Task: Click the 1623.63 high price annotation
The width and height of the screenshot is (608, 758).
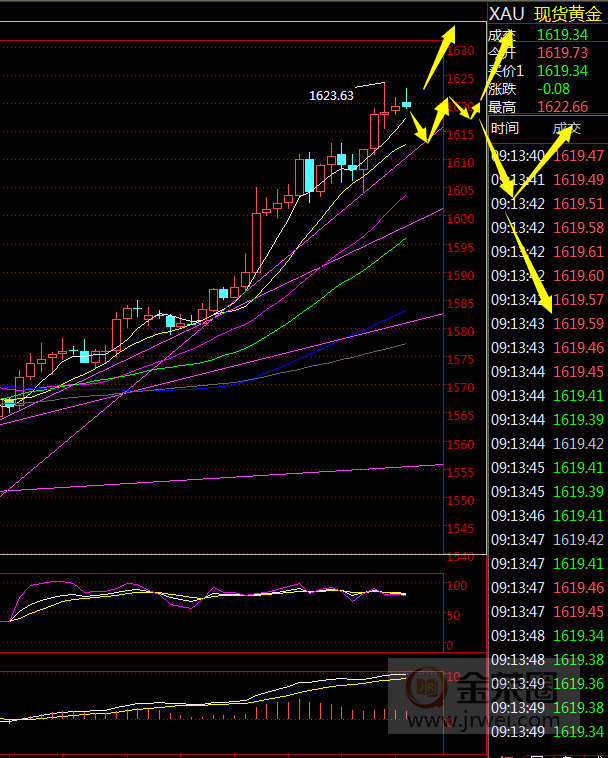Action: [331, 96]
